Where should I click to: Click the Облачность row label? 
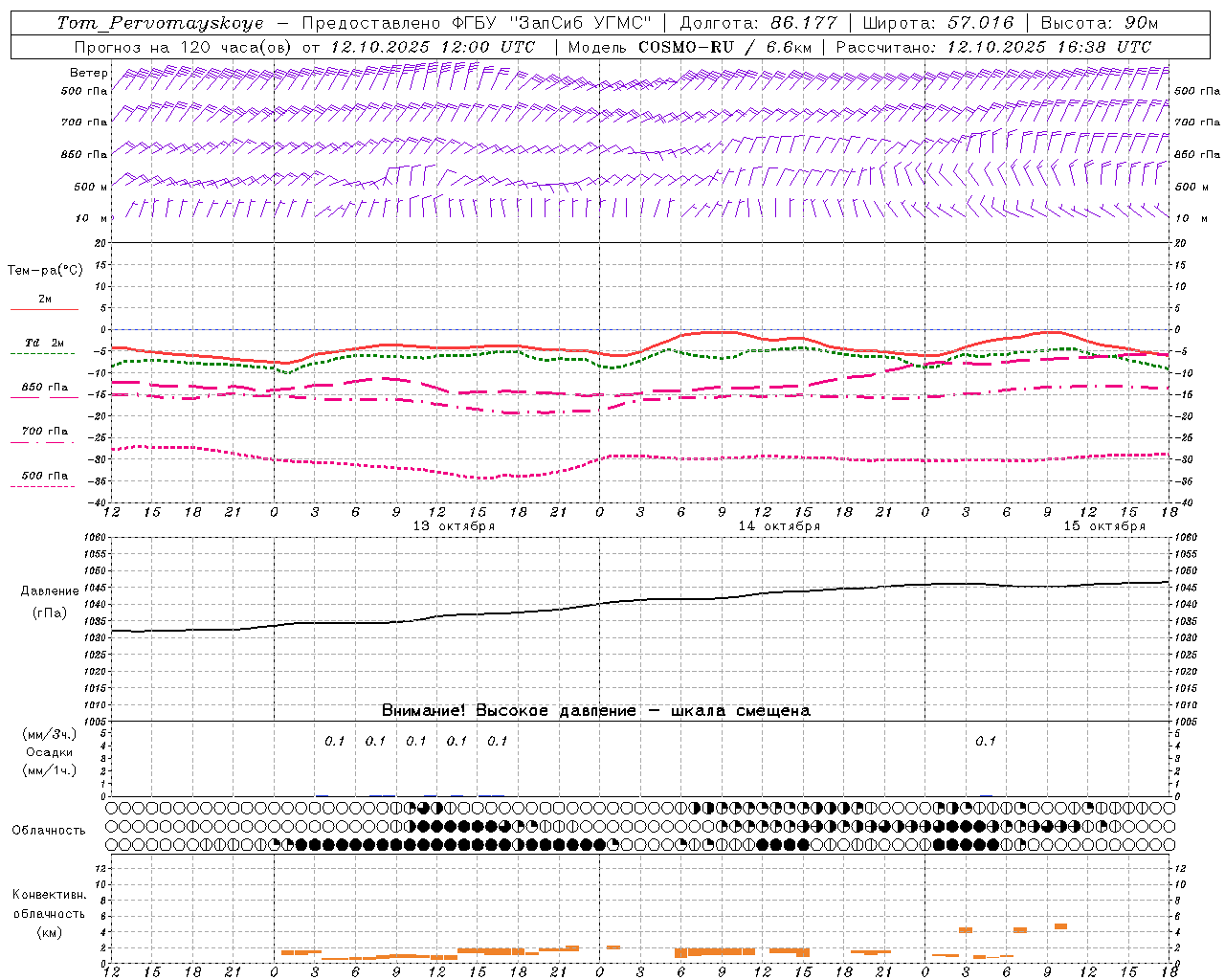pos(49,830)
